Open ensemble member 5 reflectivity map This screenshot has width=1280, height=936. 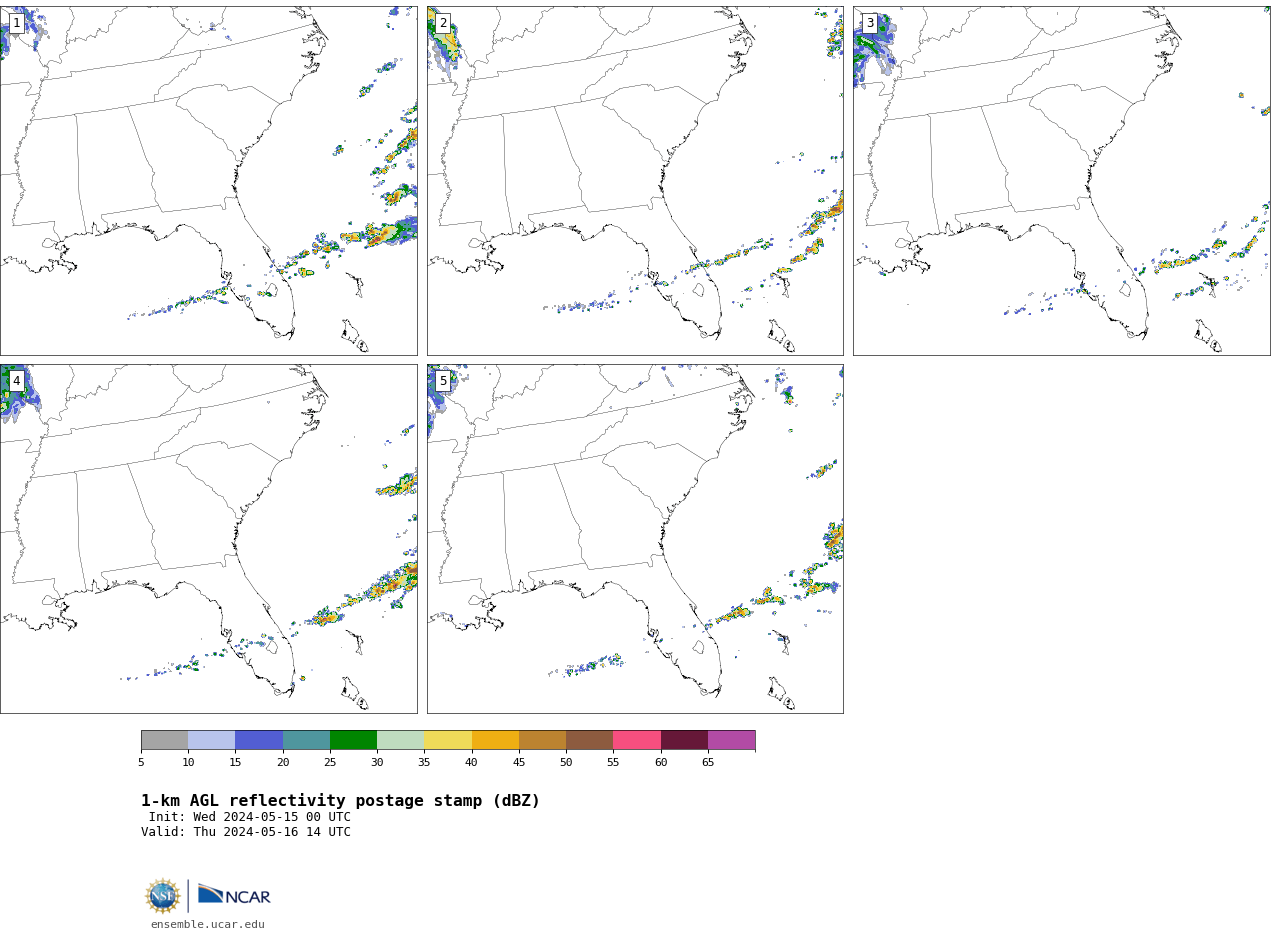click(x=635, y=539)
